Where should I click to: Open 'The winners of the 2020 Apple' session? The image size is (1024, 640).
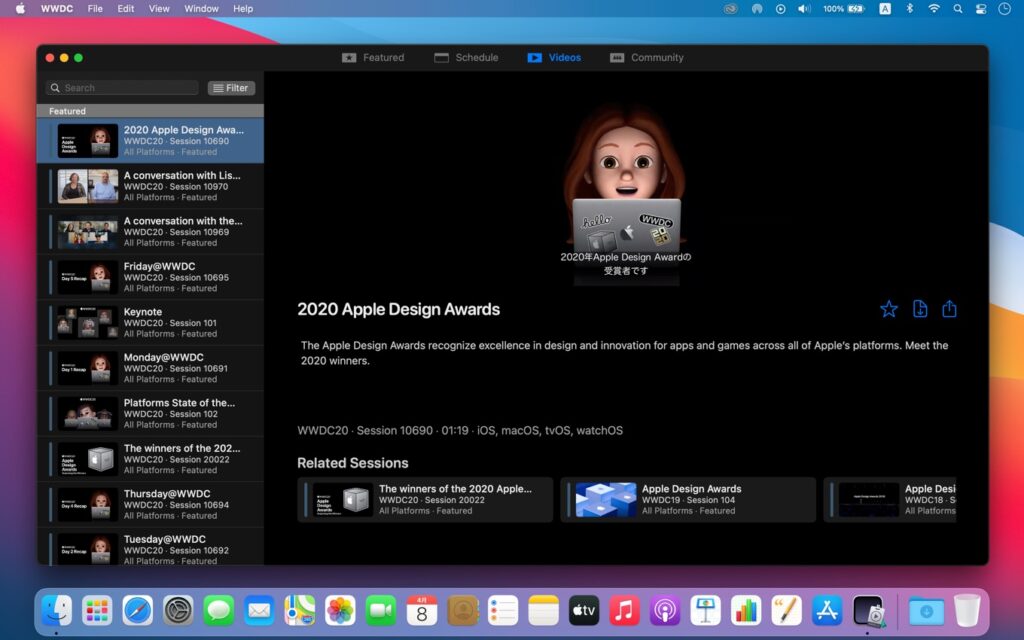coord(425,499)
